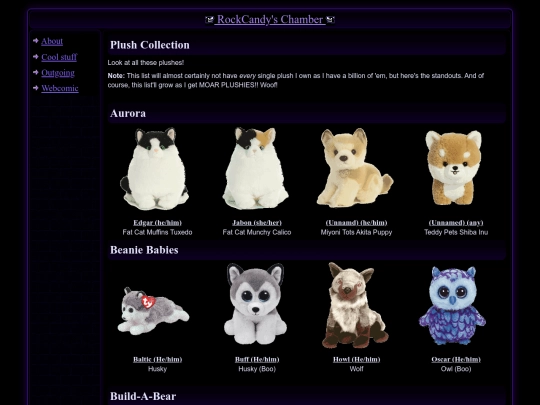Click the arrow icon beside Cool stuff
This screenshot has width=540, height=405.
pyautogui.click(x=36, y=56)
